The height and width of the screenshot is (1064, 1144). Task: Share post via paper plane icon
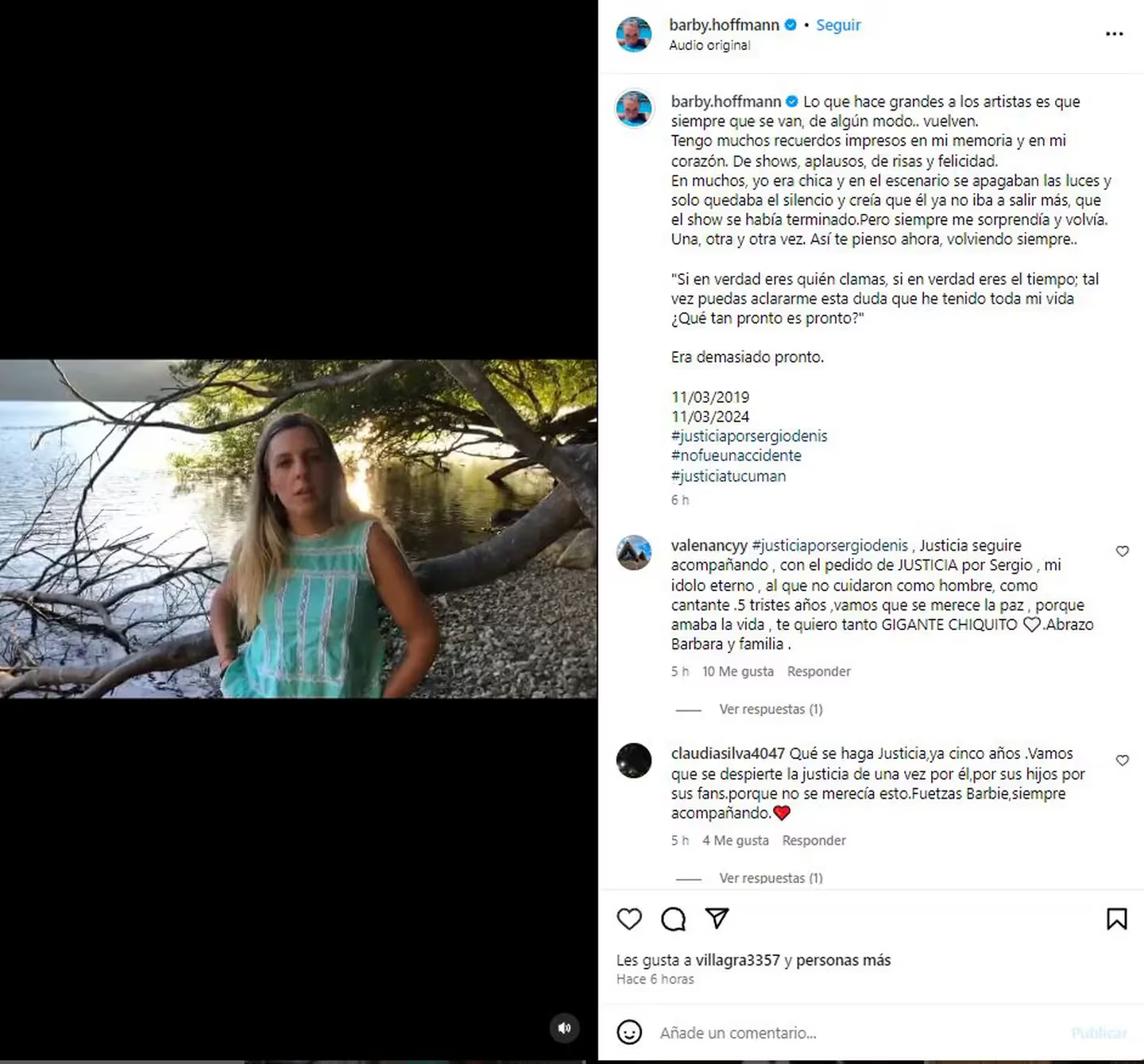point(717,919)
